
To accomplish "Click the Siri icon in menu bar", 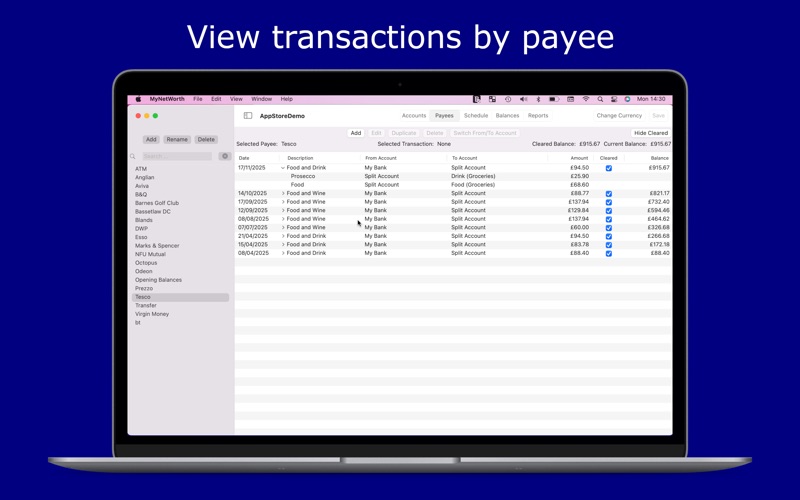I will pyautogui.click(x=627, y=99).
